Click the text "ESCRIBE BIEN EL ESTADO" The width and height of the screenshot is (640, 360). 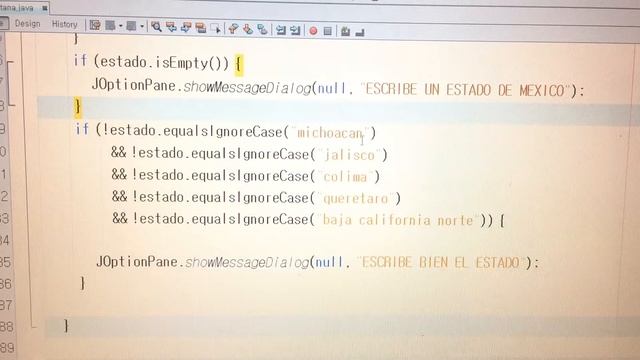(440, 262)
